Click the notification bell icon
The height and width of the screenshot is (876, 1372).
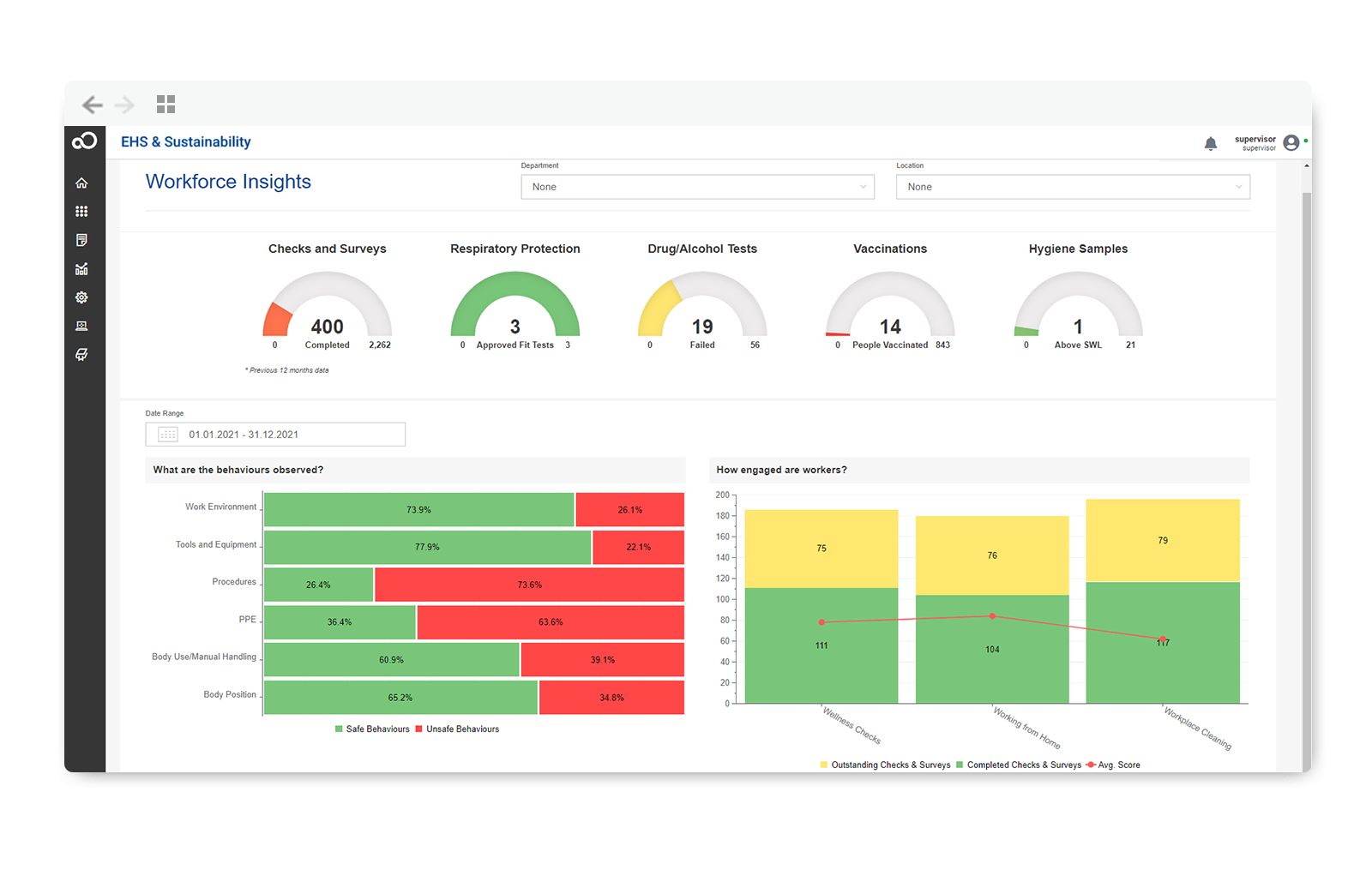point(1210,144)
